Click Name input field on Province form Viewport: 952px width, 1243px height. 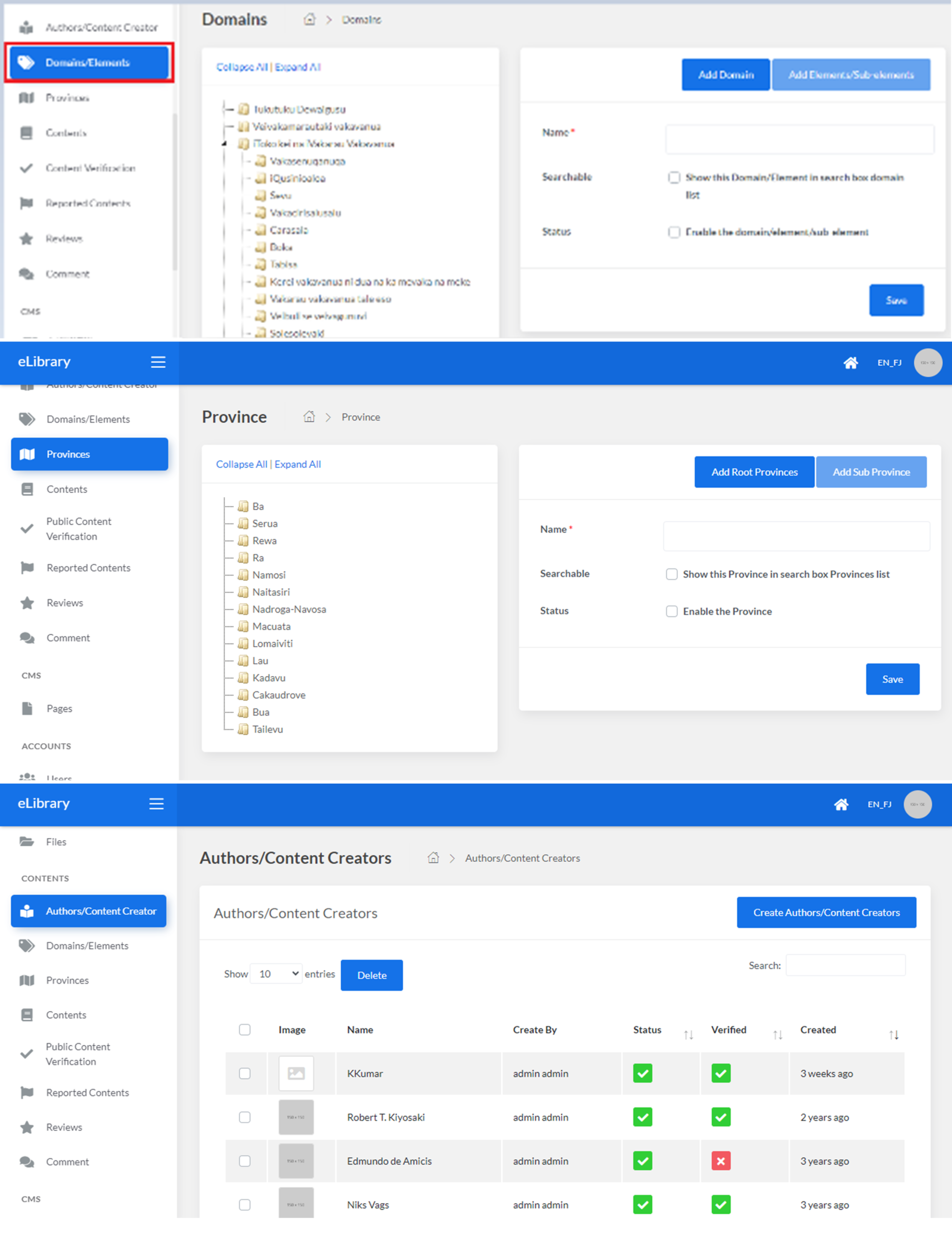tap(796, 536)
